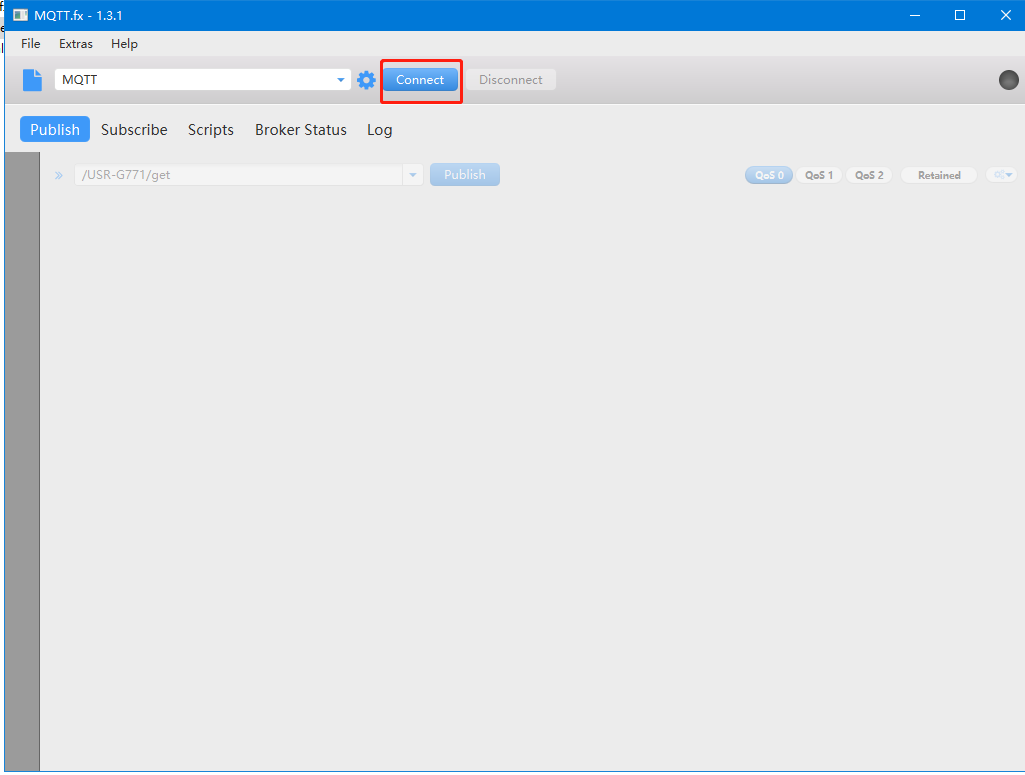1025x775 pixels.
Task: Open the Extras menu
Action: coord(76,44)
